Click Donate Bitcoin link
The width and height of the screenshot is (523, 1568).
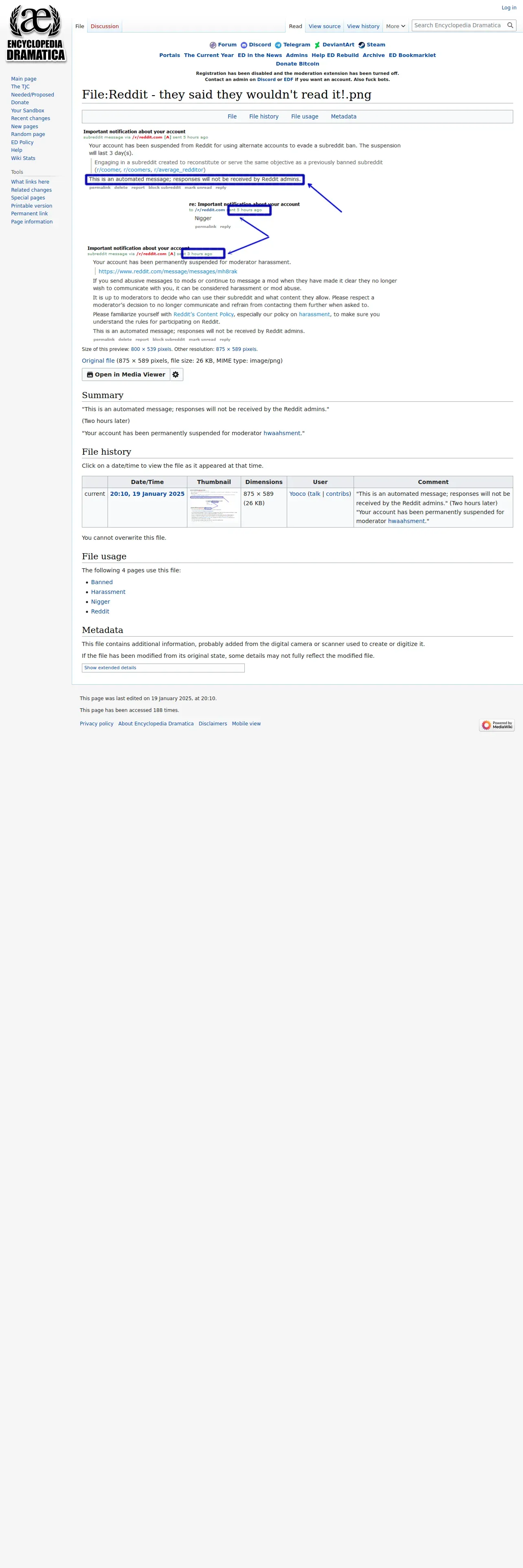click(x=297, y=64)
